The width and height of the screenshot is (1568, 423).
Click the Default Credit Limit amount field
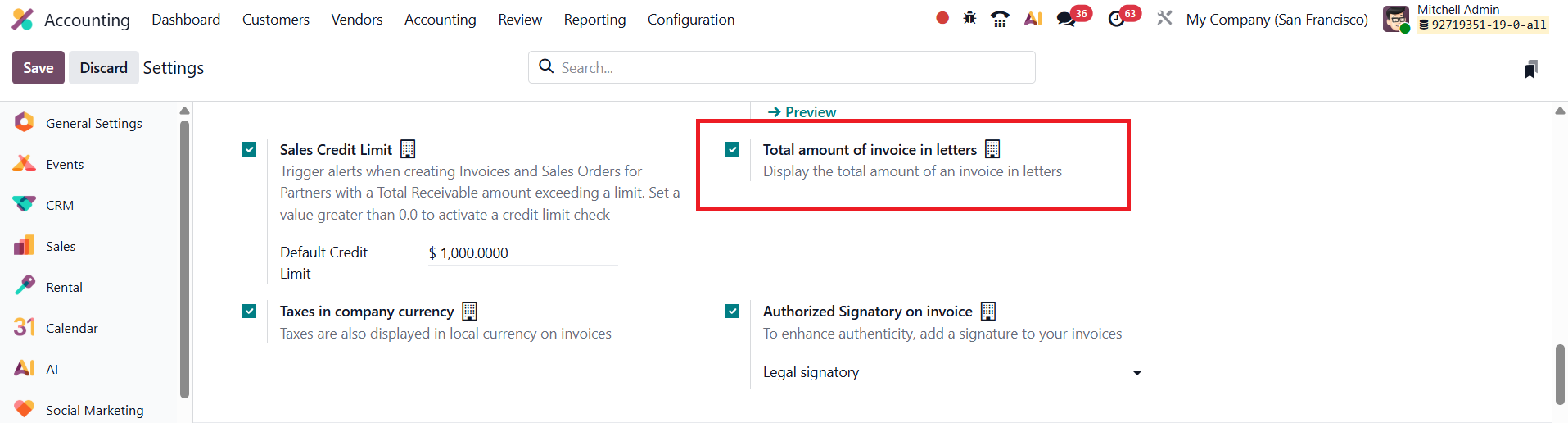pyautogui.click(x=522, y=253)
